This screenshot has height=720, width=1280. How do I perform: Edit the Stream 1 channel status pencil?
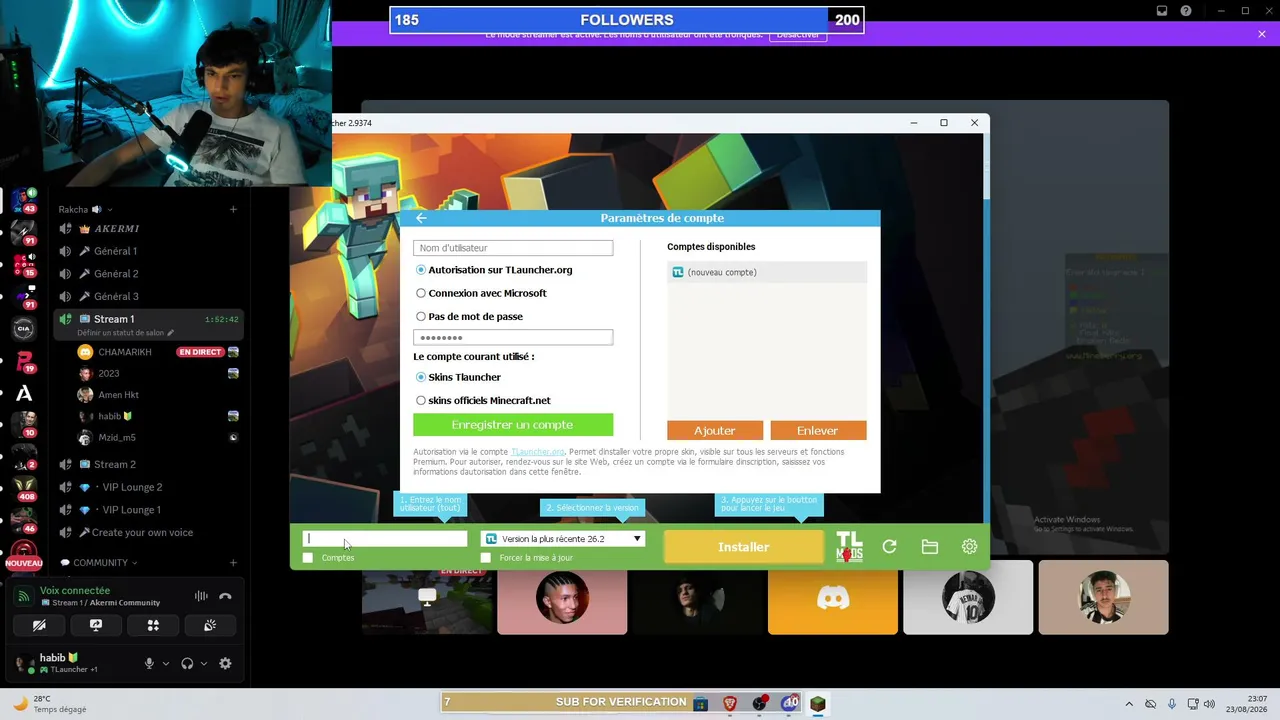tap(171, 333)
